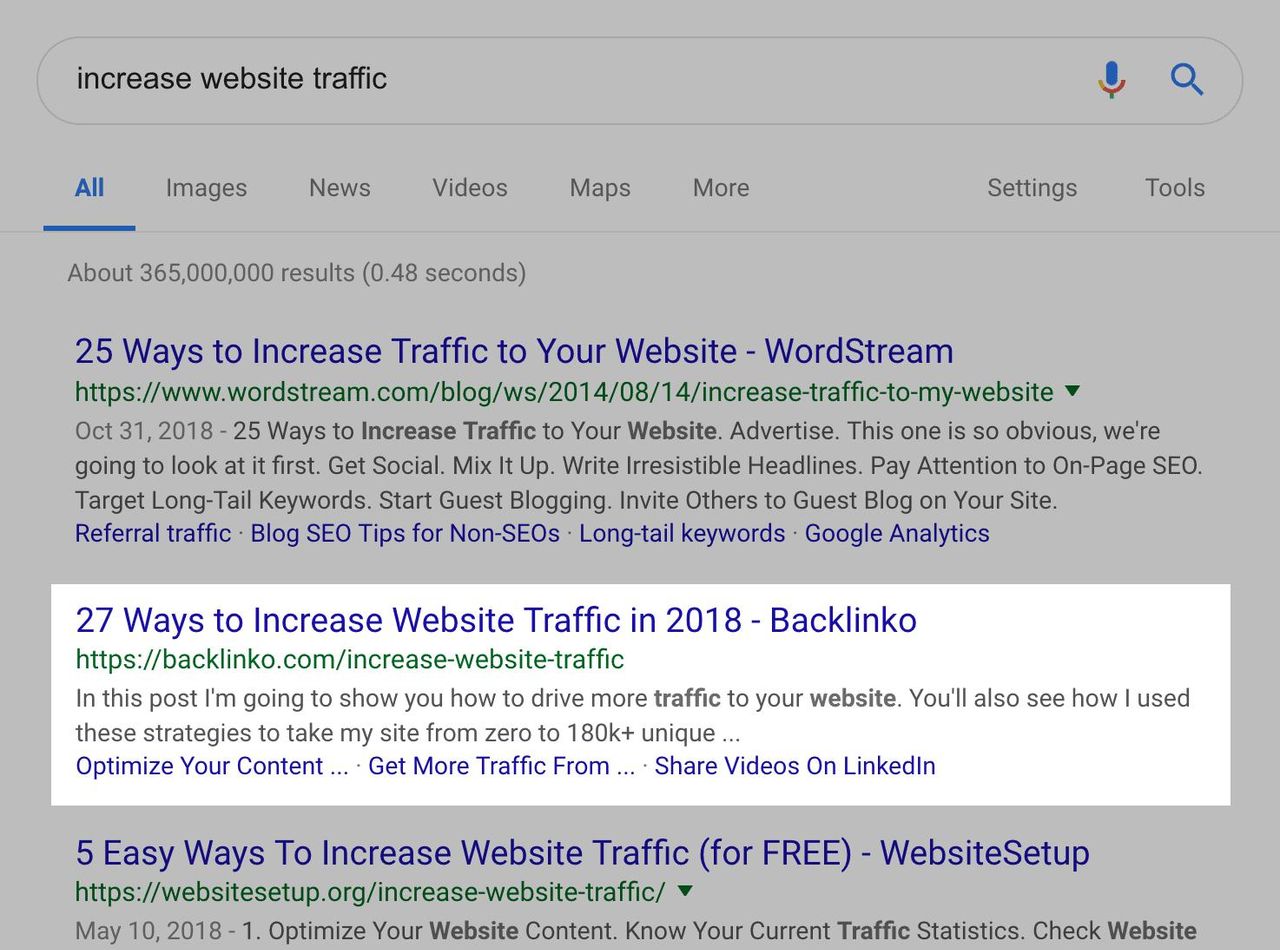
Task: Select the All tab
Action: 89,188
